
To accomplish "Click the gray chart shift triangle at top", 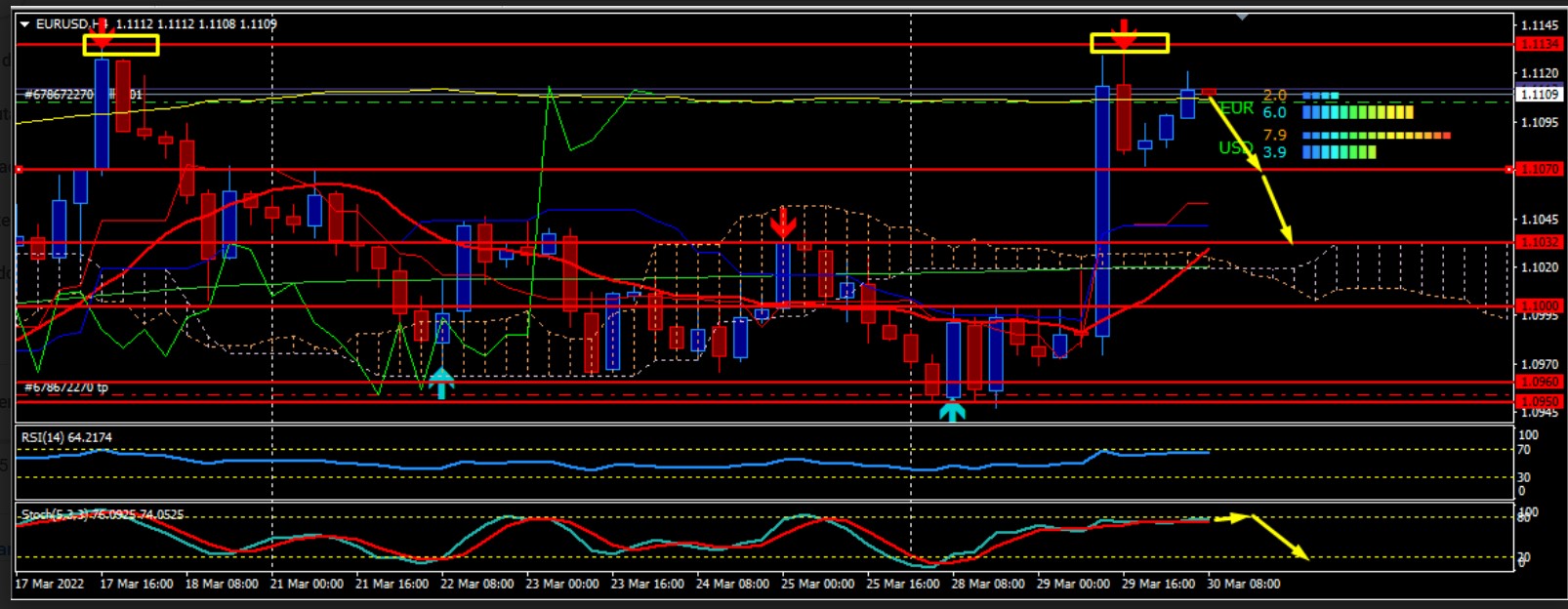I will (x=1242, y=18).
